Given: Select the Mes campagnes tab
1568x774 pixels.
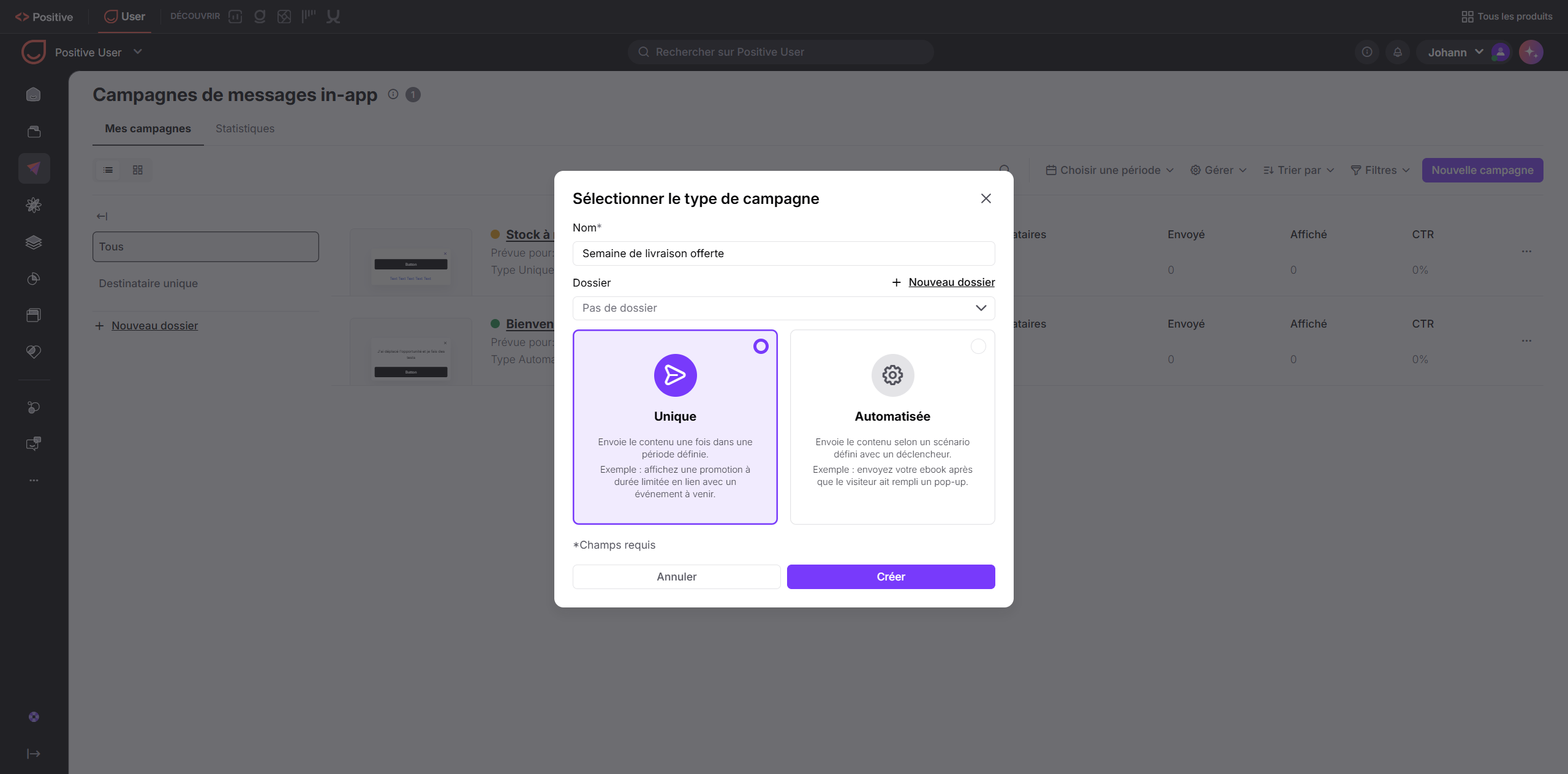Looking at the screenshot, I should click(148, 129).
